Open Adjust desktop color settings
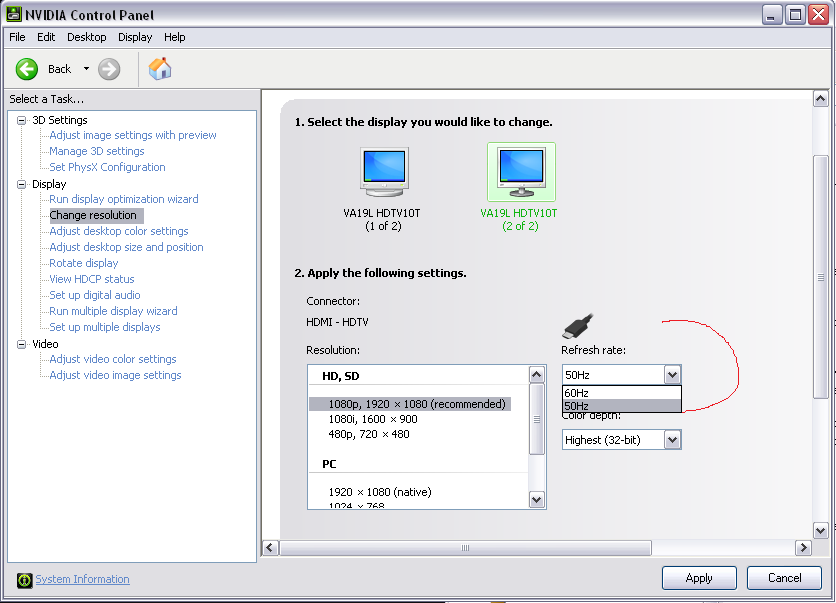The height and width of the screenshot is (603, 836). pos(118,231)
